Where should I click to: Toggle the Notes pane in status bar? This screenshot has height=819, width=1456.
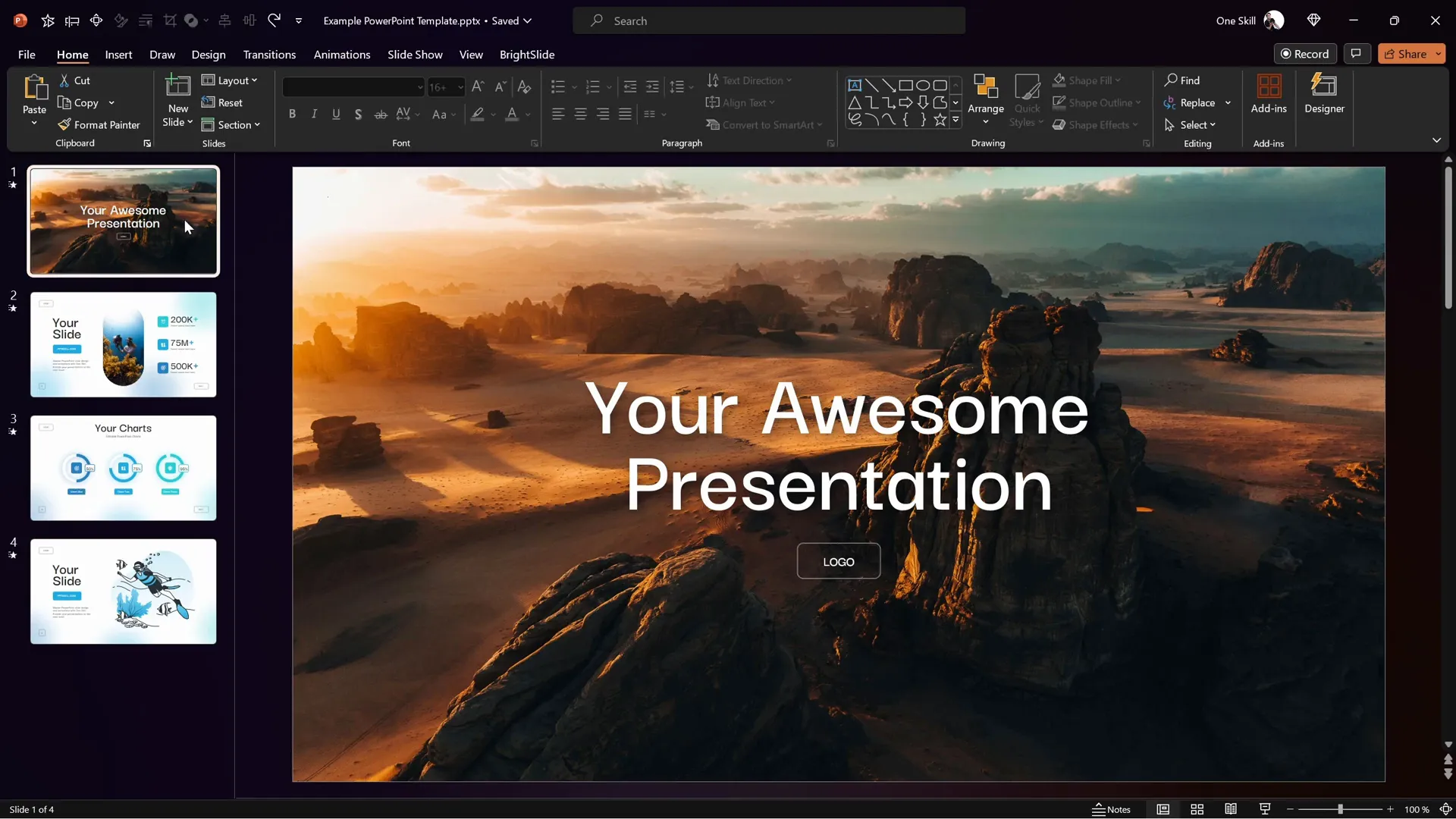pos(1111,809)
